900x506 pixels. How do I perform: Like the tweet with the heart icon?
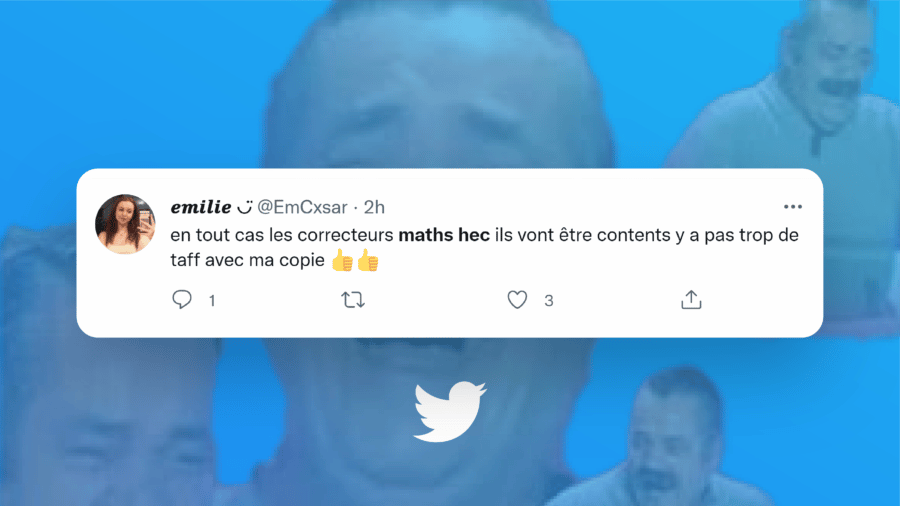[517, 299]
